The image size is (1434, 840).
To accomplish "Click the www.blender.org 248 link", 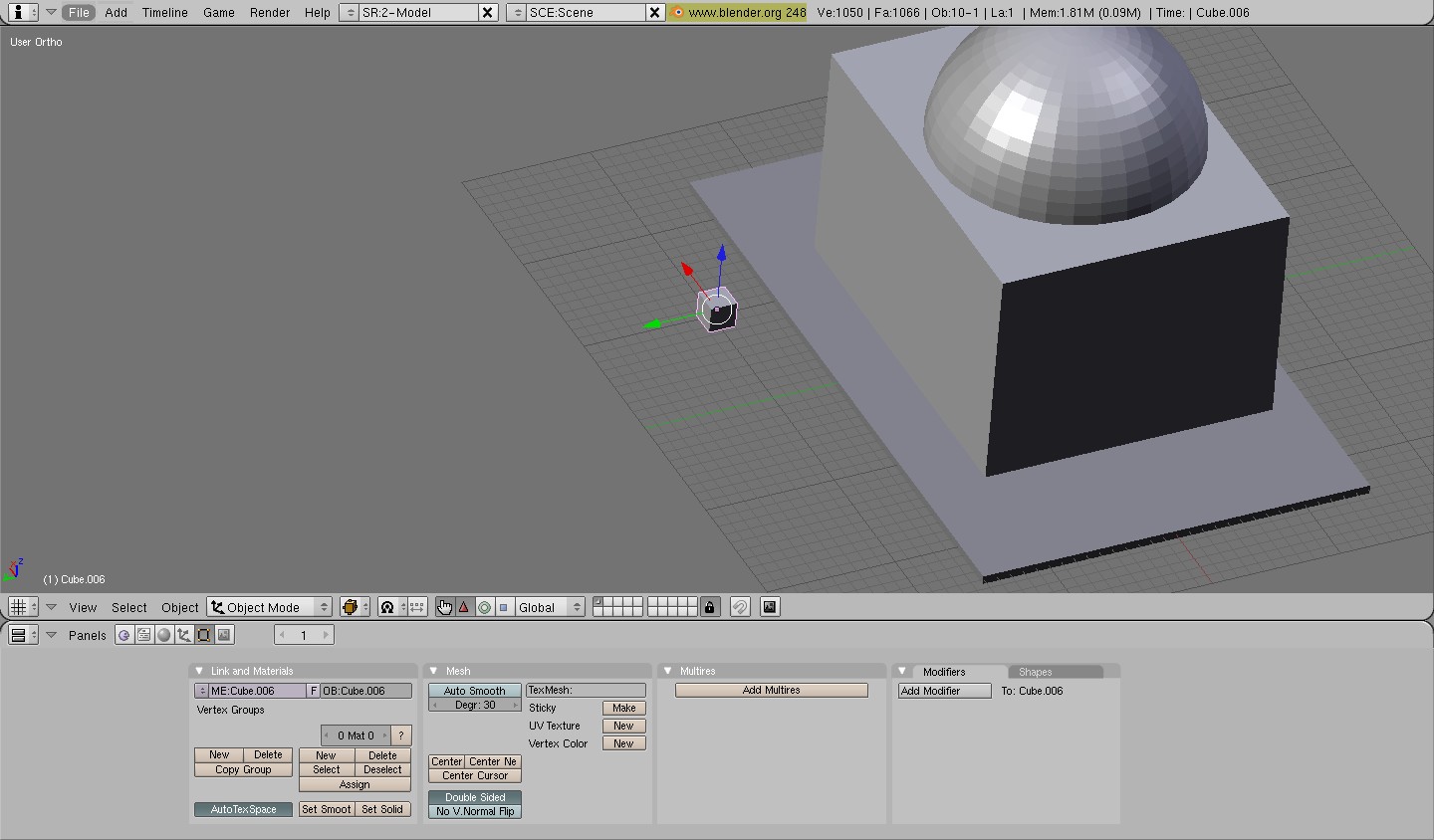I will click(x=738, y=12).
